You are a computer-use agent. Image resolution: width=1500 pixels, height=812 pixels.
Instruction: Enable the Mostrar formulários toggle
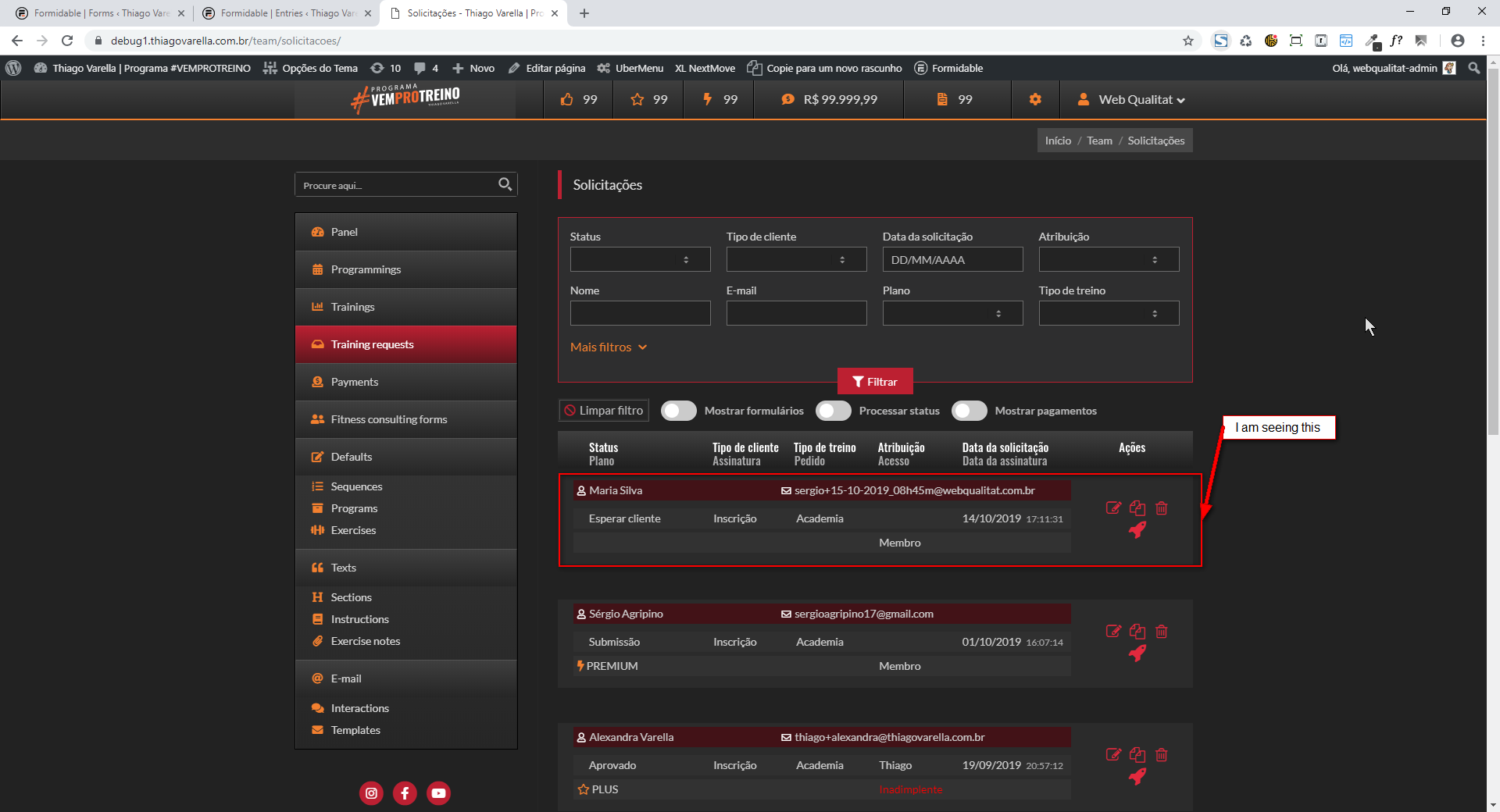click(x=678, y=411)
